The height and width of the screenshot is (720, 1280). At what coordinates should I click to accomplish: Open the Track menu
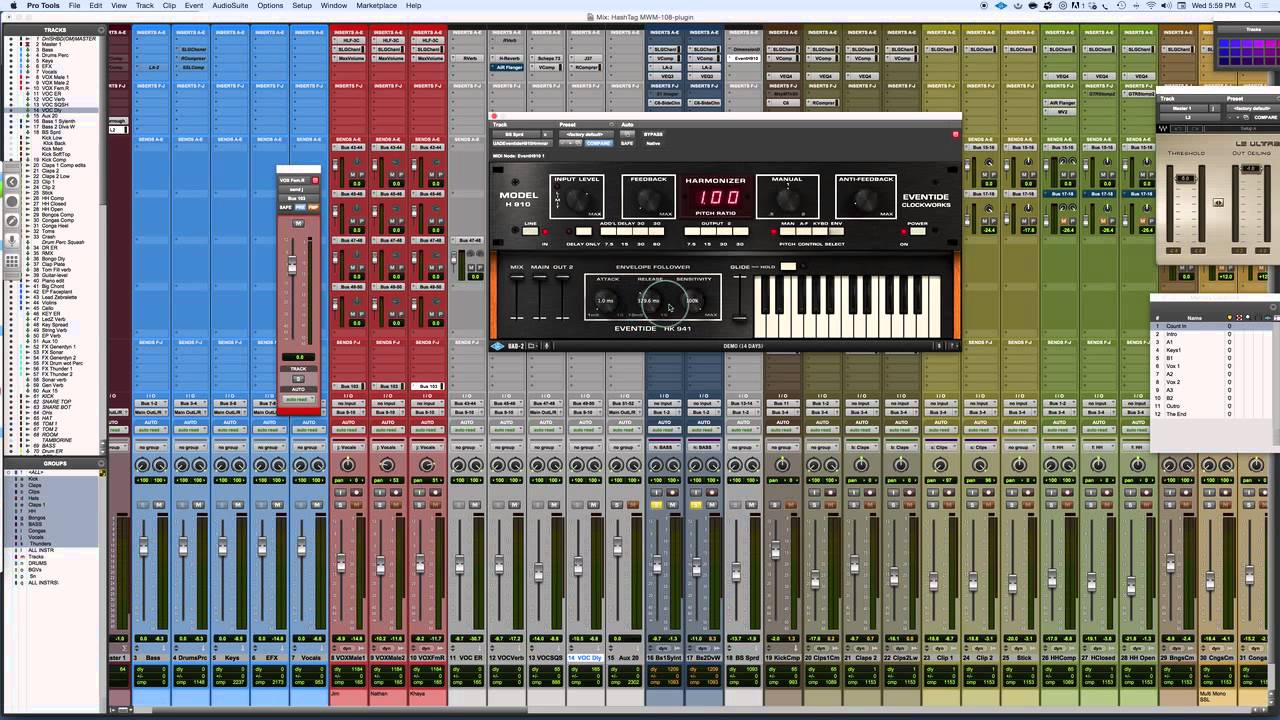(x=145, y=6)
